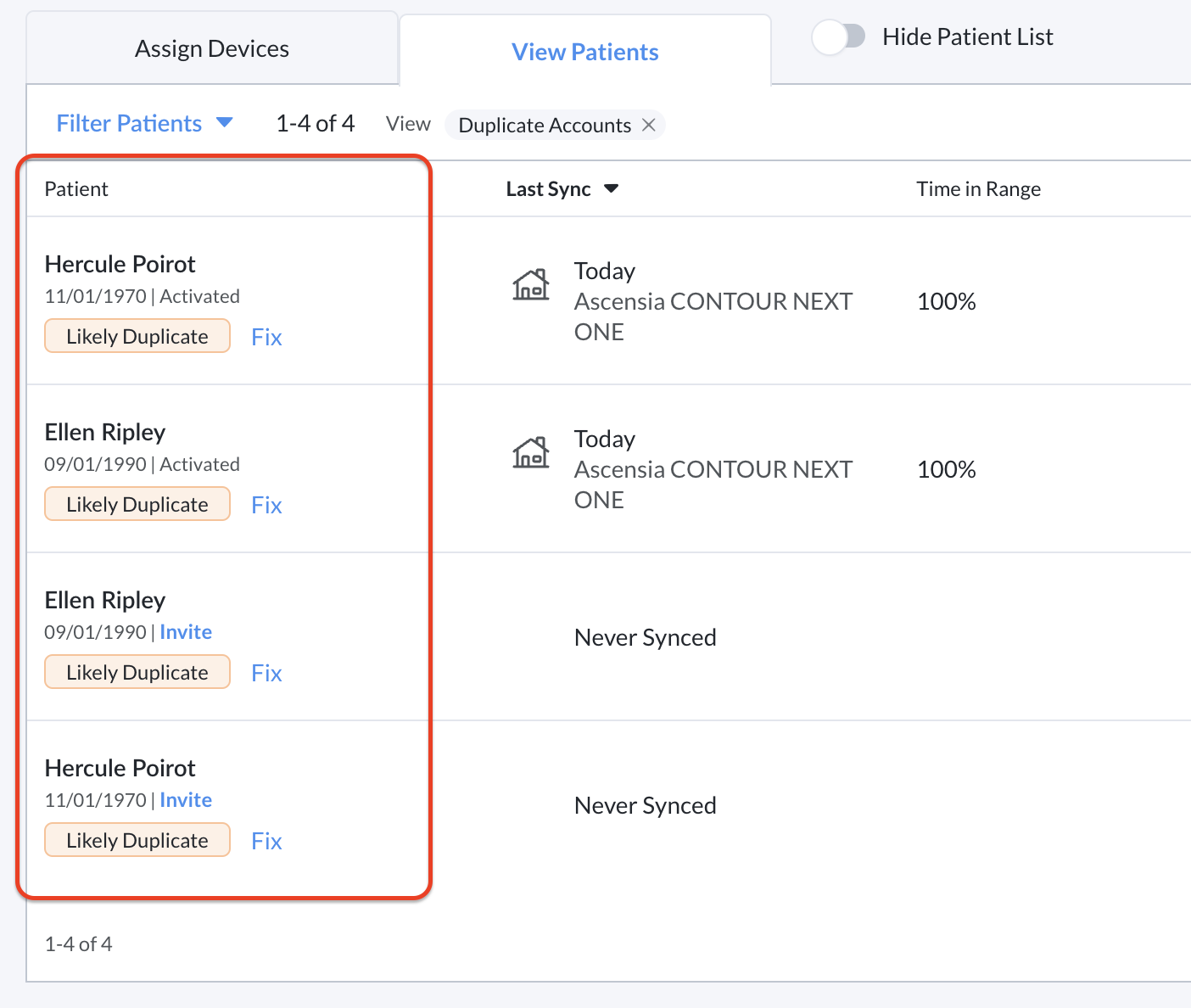This screenshot has height=1008, width=1191.
Task: Expand the Filter Patients chevron
Action: click(x=224, y=123)
